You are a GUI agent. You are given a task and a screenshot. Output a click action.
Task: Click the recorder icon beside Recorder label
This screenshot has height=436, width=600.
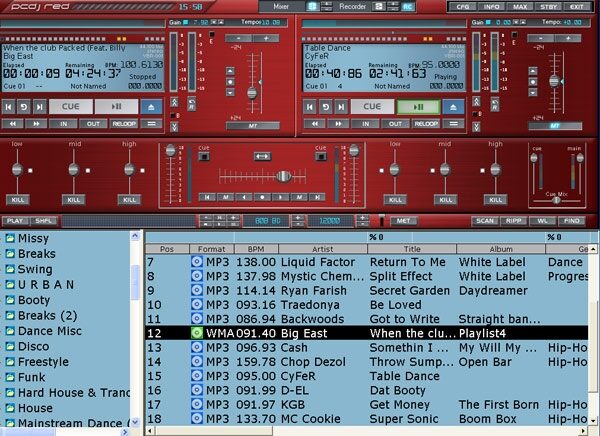[x=379, y=7]
